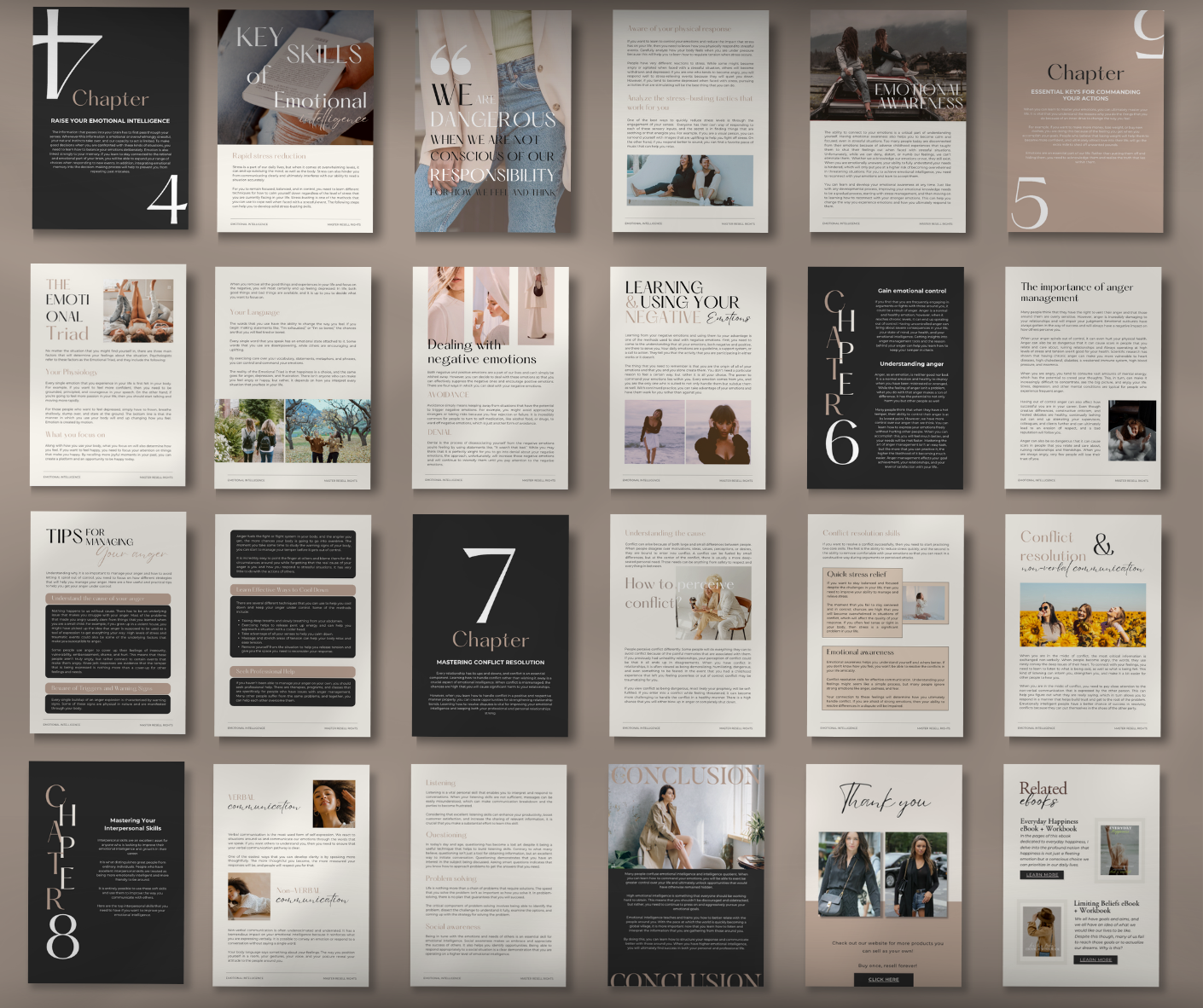Select the Tips for Managing Your Anger page
The height and width of the screenshot is (1008, 1203).
click(x=108, y=623)
